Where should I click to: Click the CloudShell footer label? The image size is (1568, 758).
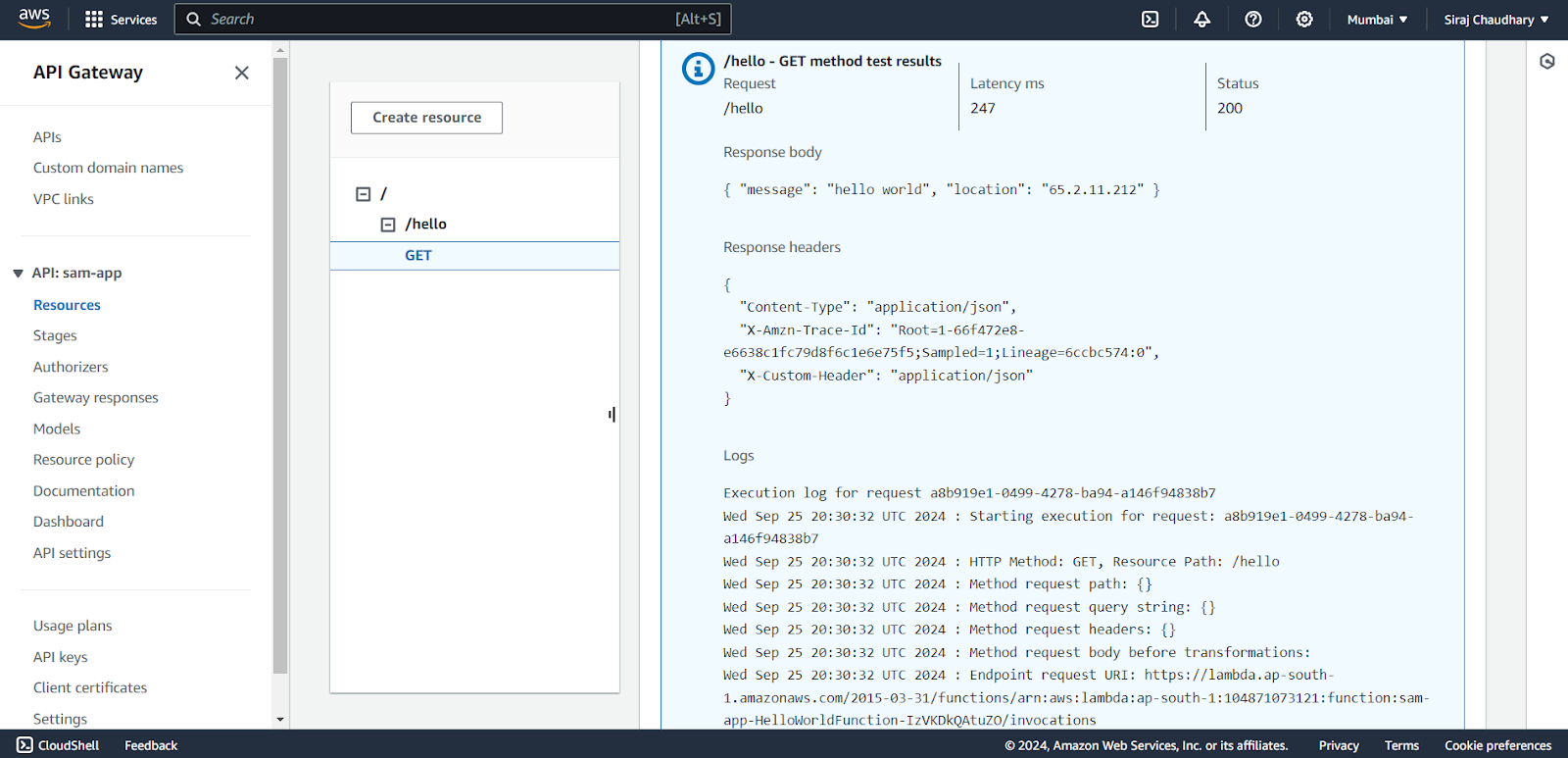point(69,745)
